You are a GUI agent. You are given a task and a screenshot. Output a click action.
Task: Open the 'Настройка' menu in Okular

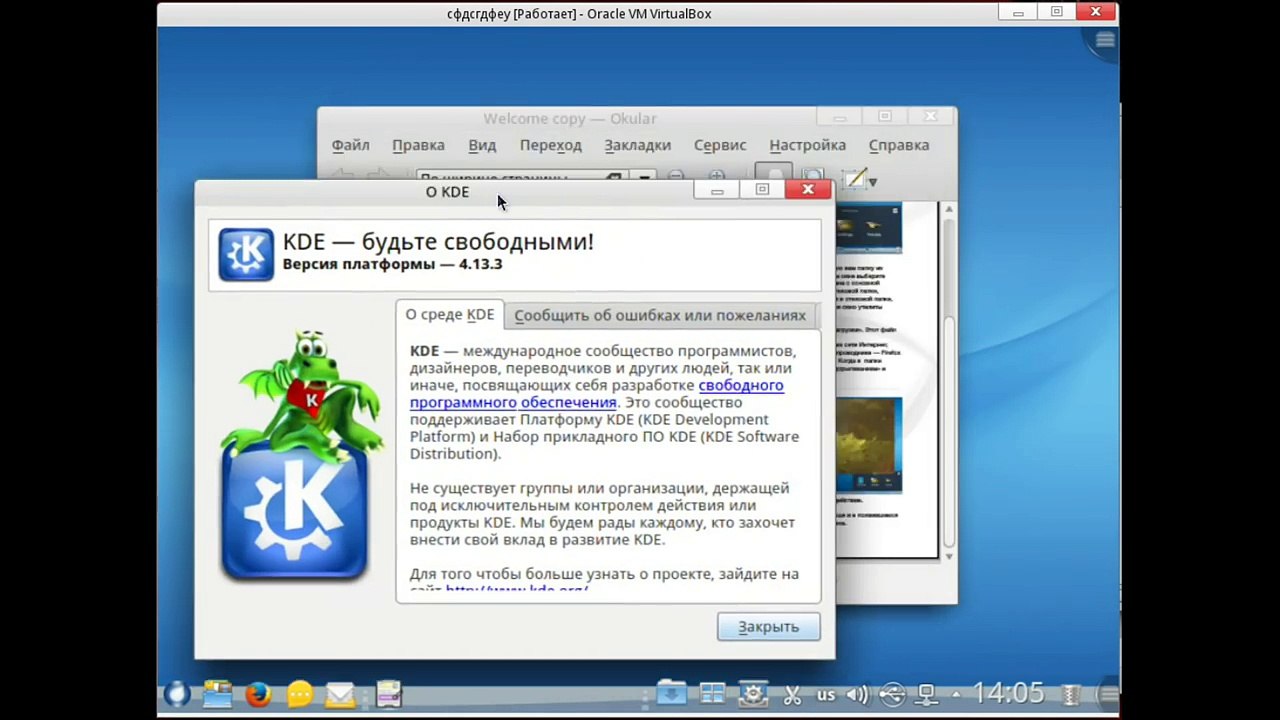click(808, 145)
